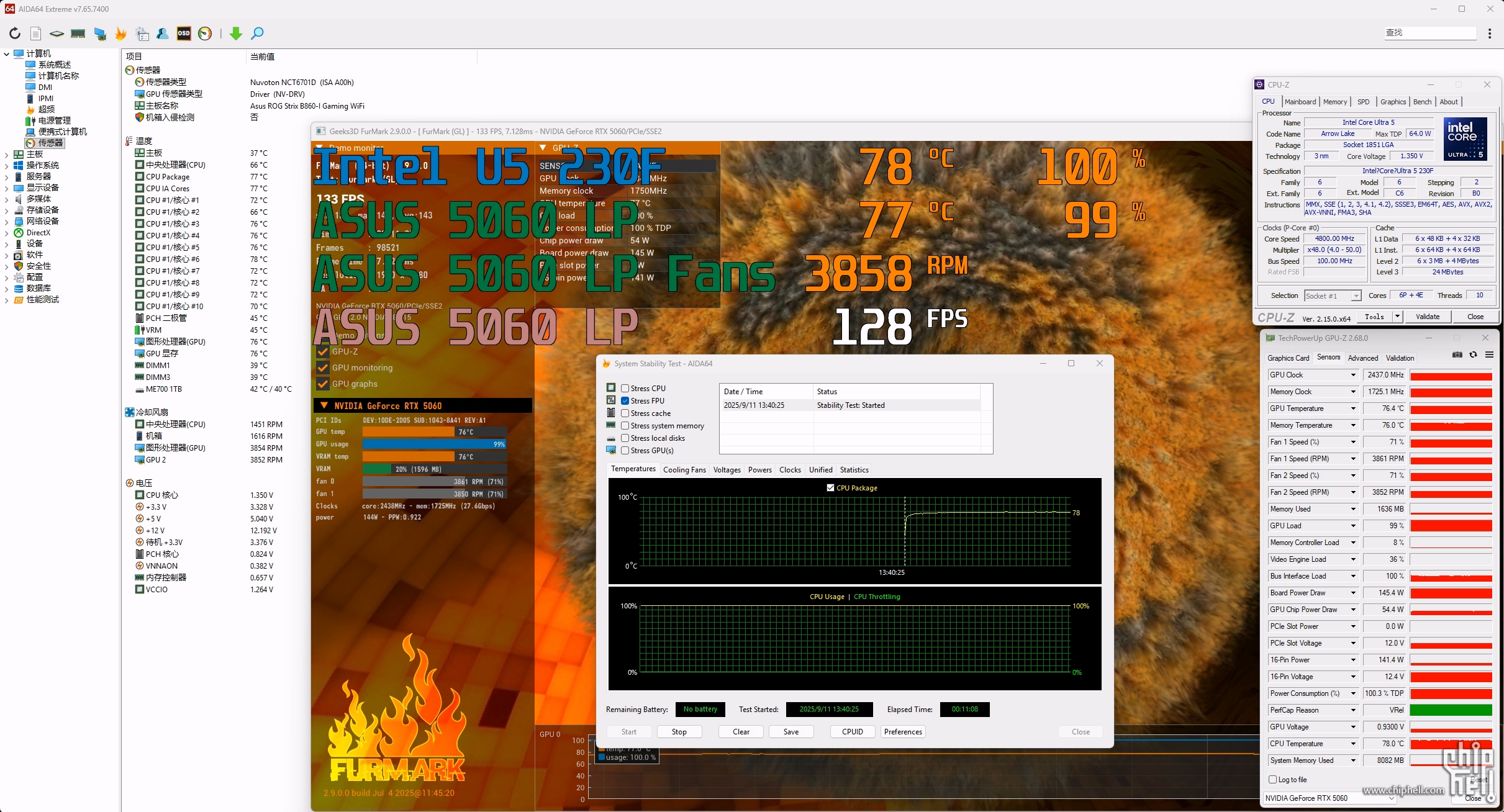Screen dimensions: 1504x812
Task: Open the Graphics Card tab in GPU-Z
Action: coord(1288,358)
